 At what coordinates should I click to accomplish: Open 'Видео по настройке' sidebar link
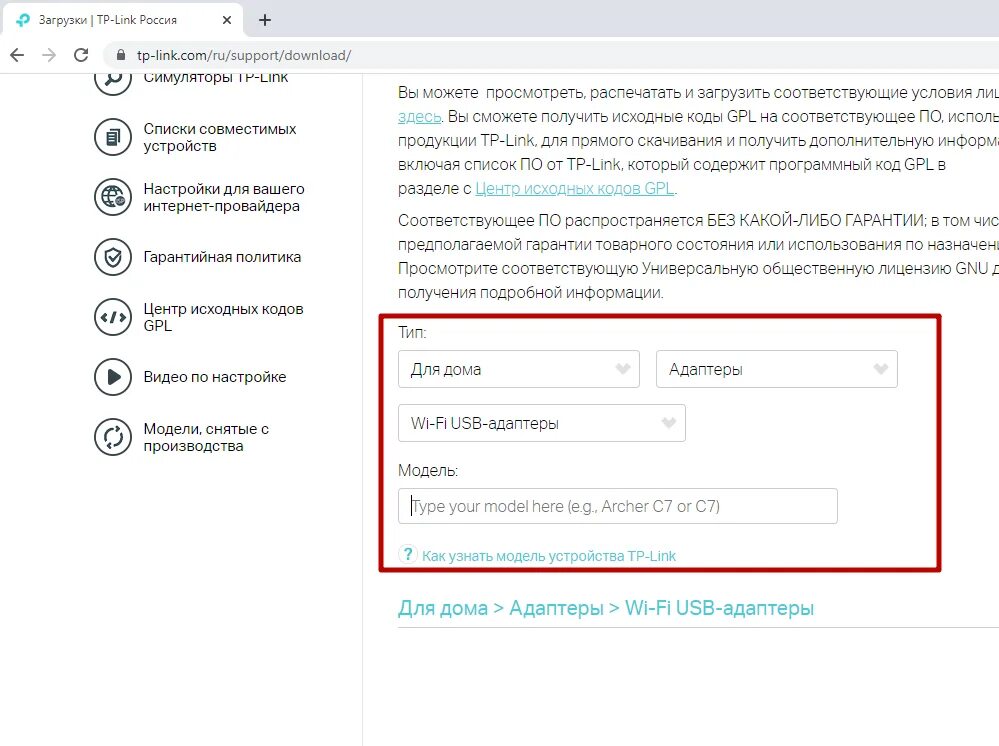[215, 377]
